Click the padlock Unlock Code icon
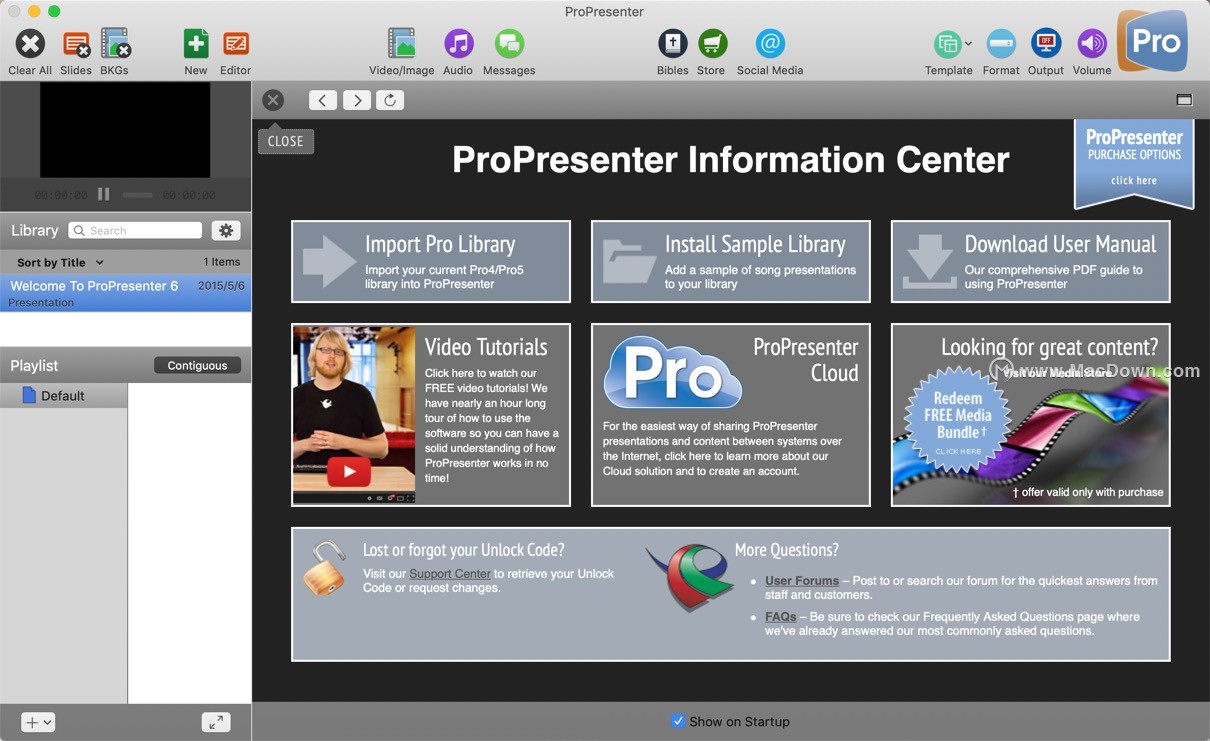 coord(324,568)
